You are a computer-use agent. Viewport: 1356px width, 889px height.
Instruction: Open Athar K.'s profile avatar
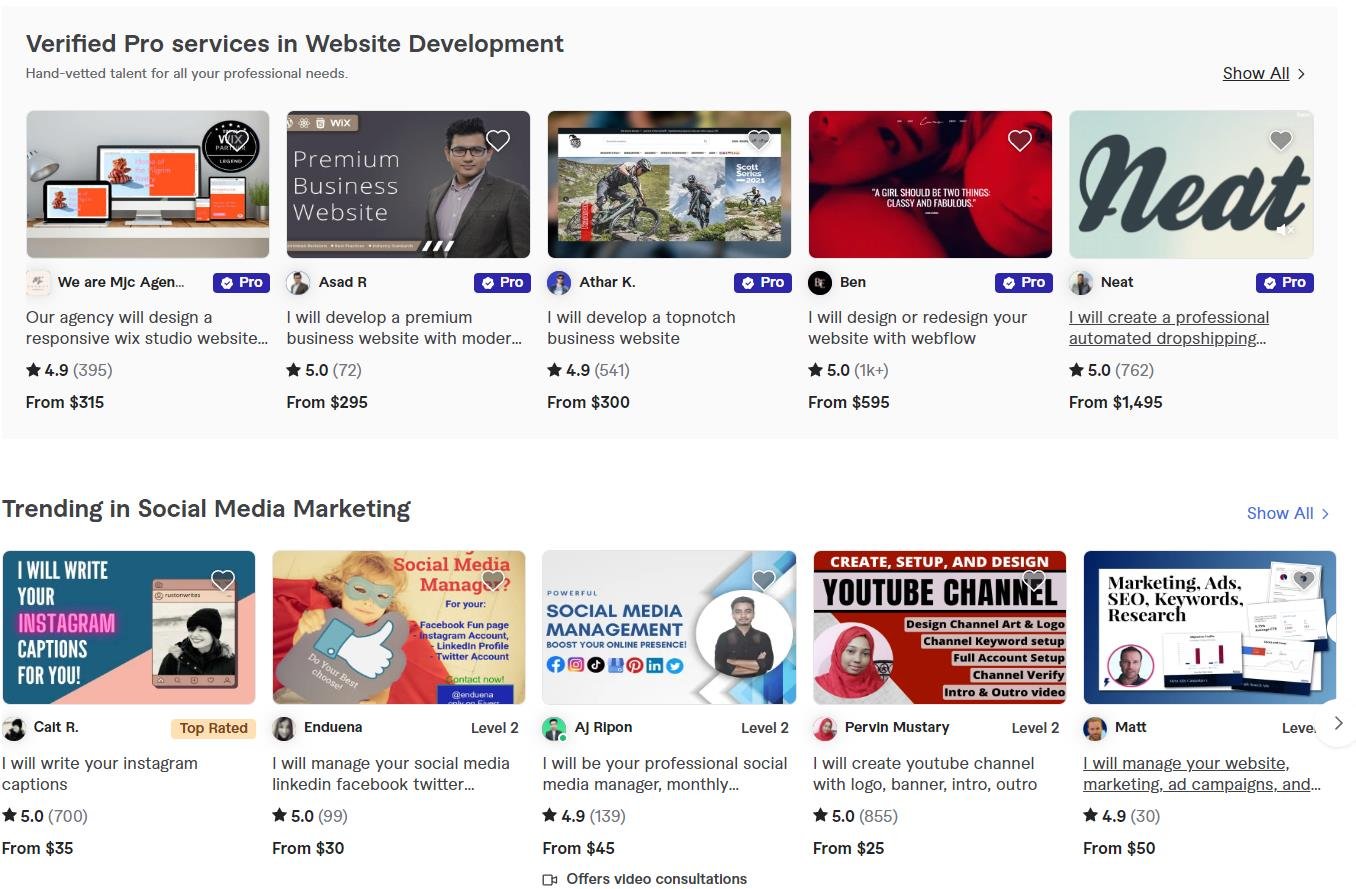pyautogui.click(x=559, y=283)
